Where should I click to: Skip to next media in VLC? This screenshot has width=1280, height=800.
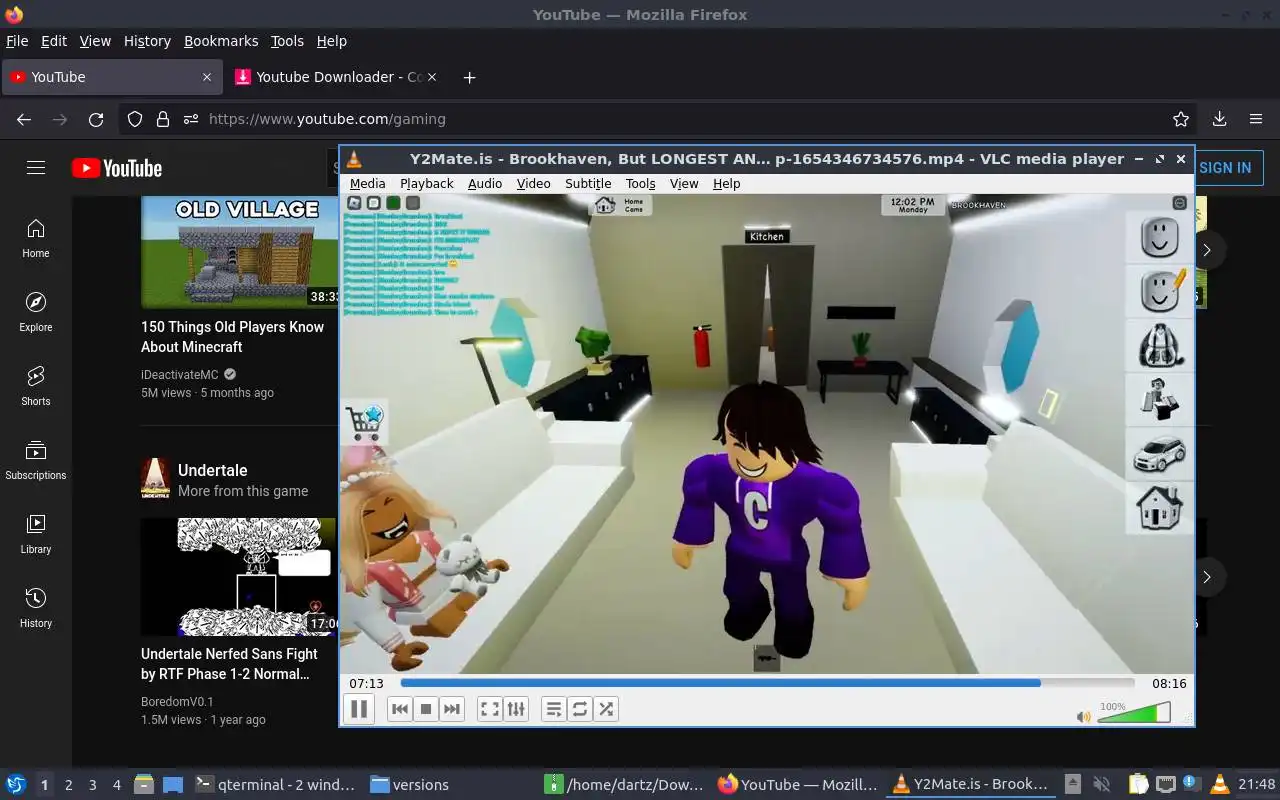pos(452,709)
